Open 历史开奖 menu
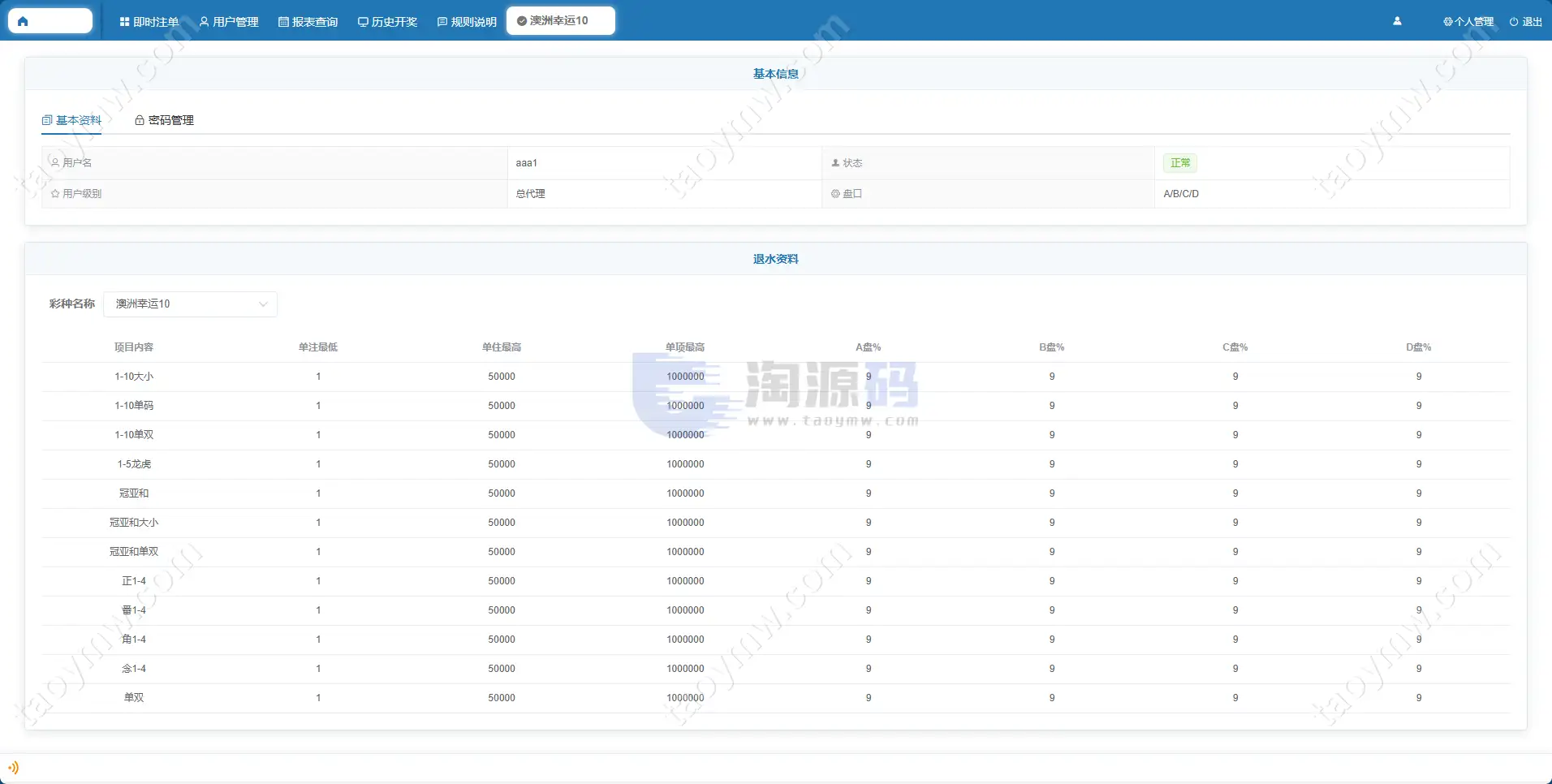The image size is (1552, 784). click(x=387, y=22)
